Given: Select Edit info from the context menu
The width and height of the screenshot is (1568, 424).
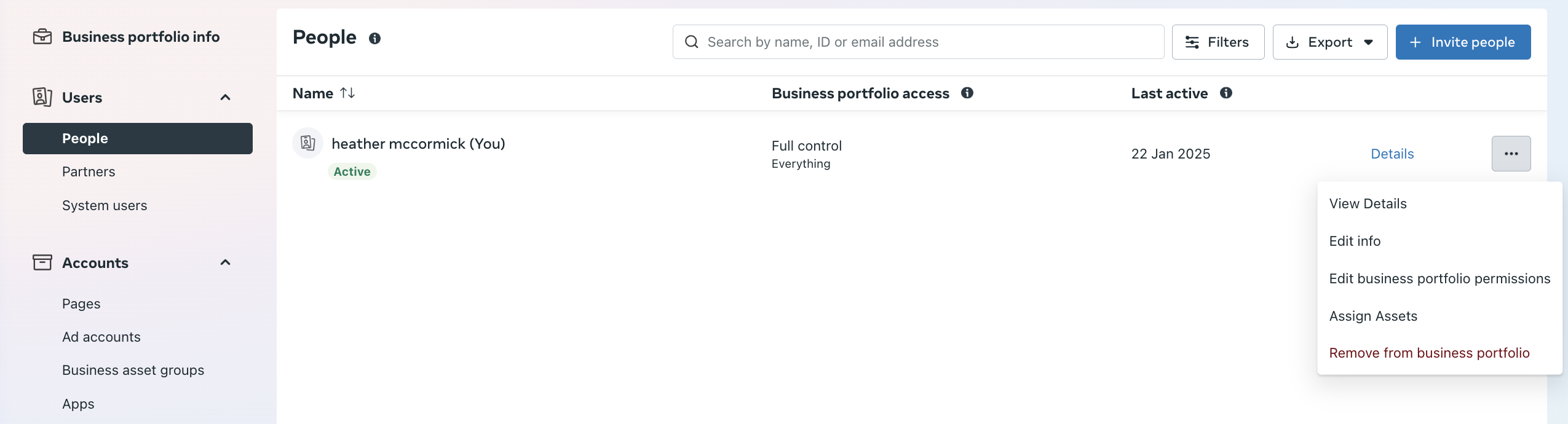Looking at the screenshot, I should (1355, 241).
